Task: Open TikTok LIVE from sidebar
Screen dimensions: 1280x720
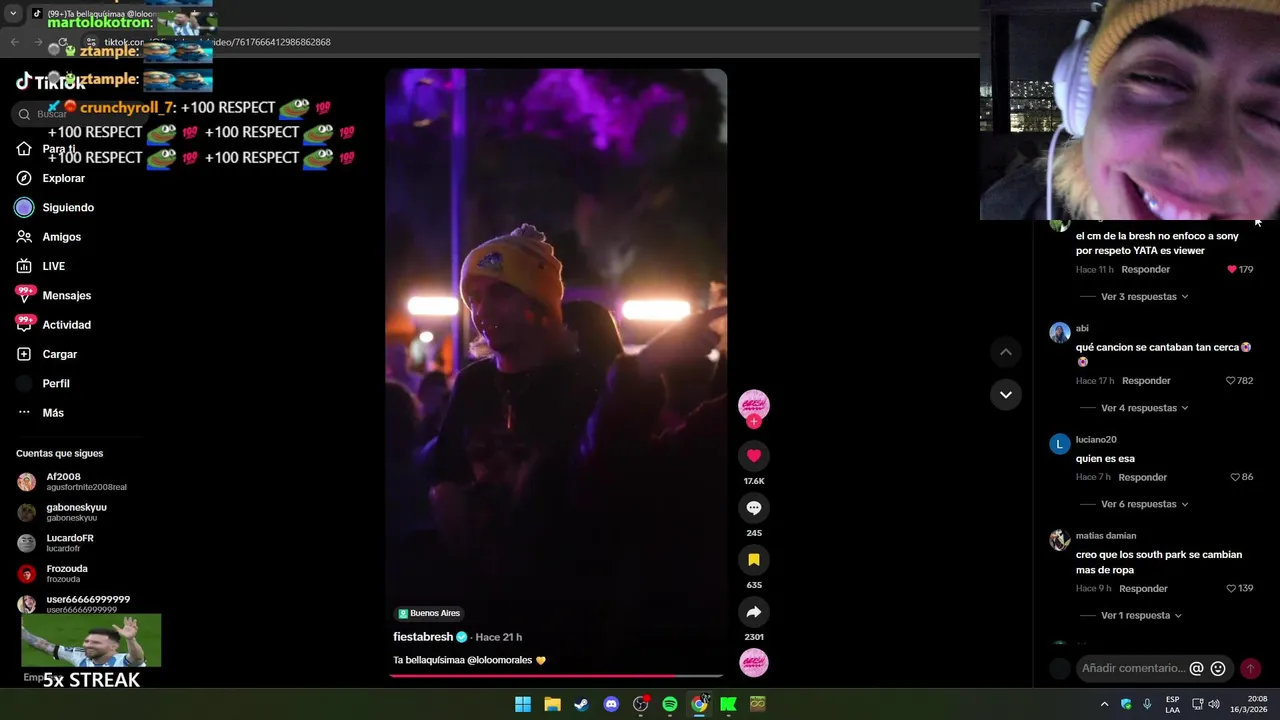Action: point(41,266)
